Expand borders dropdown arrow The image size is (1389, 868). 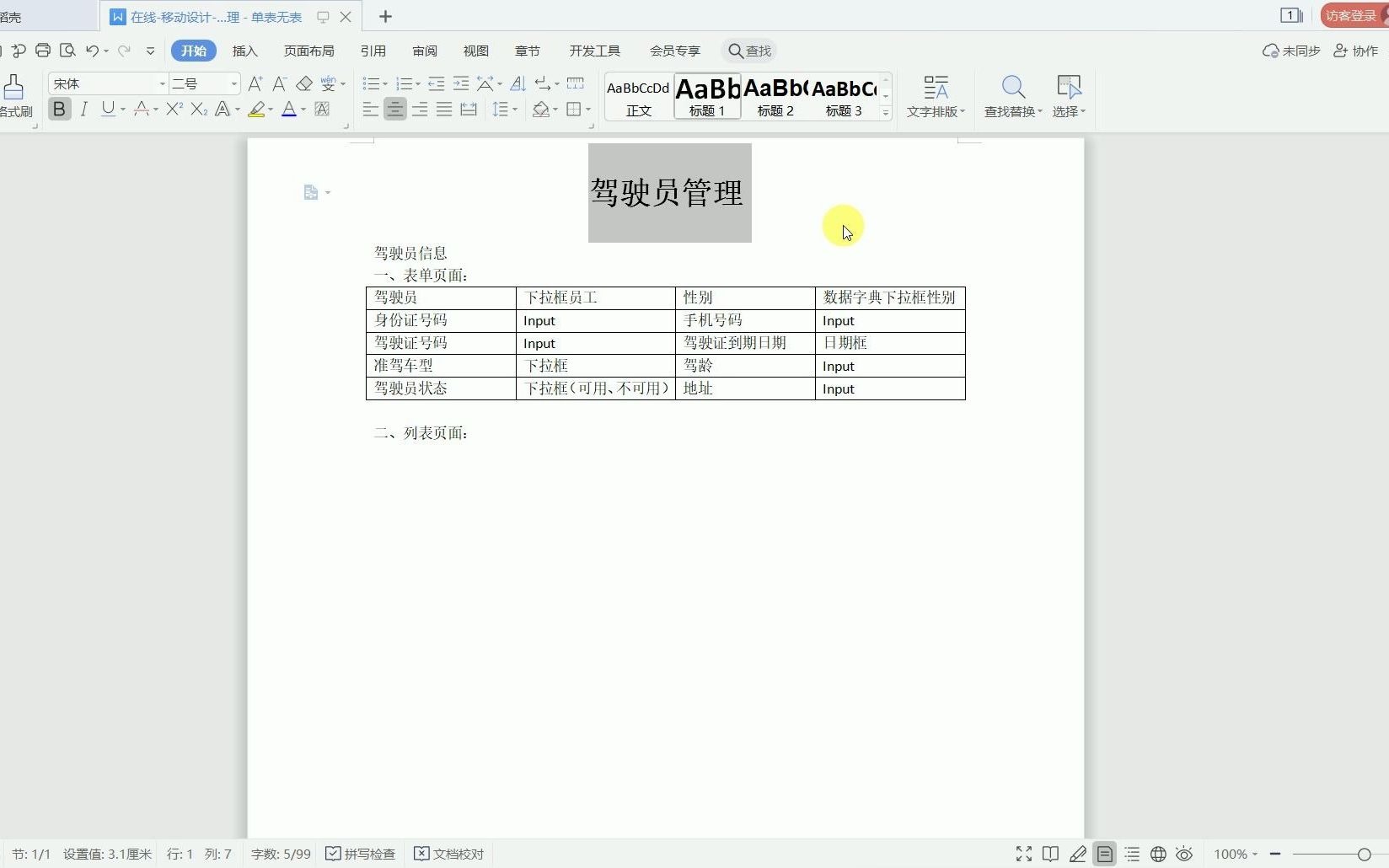(588, 110)
